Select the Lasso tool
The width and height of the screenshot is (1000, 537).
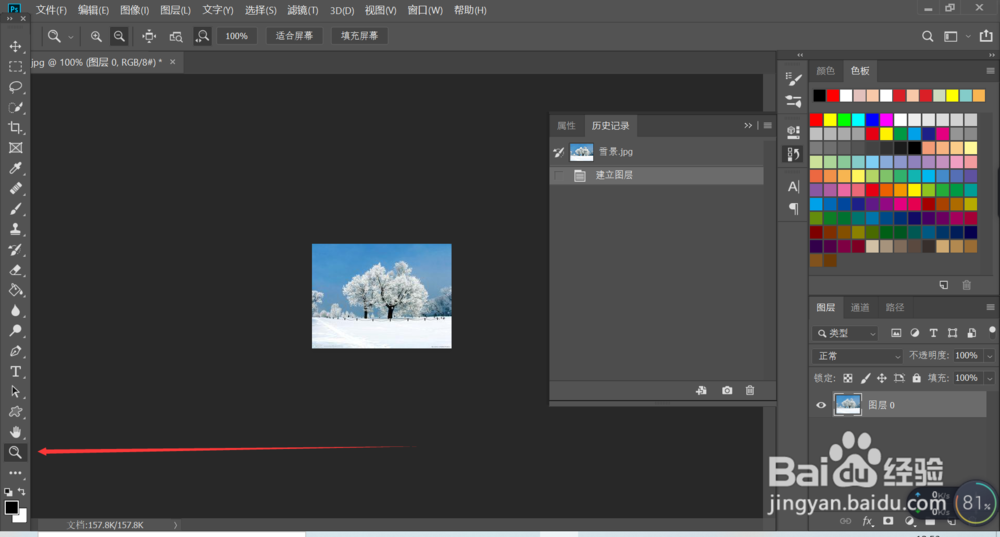click(15, 87)
